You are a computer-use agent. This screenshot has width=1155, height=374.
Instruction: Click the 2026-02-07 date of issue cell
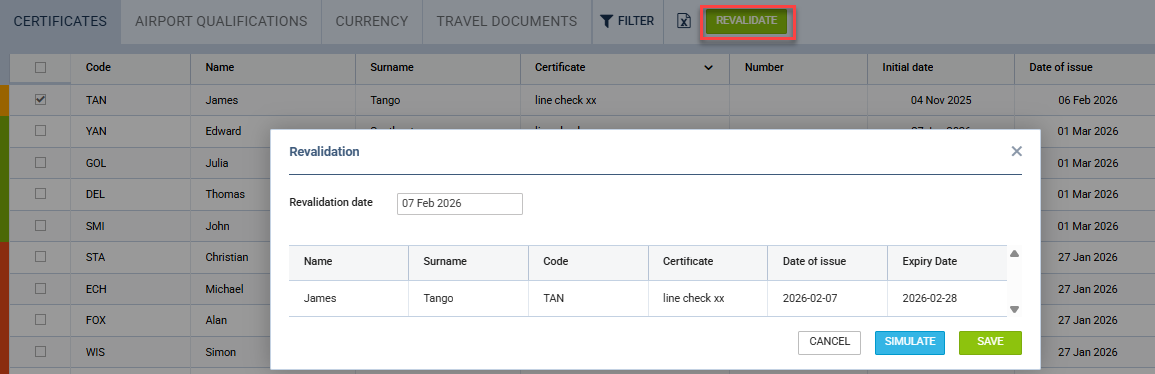809,298
